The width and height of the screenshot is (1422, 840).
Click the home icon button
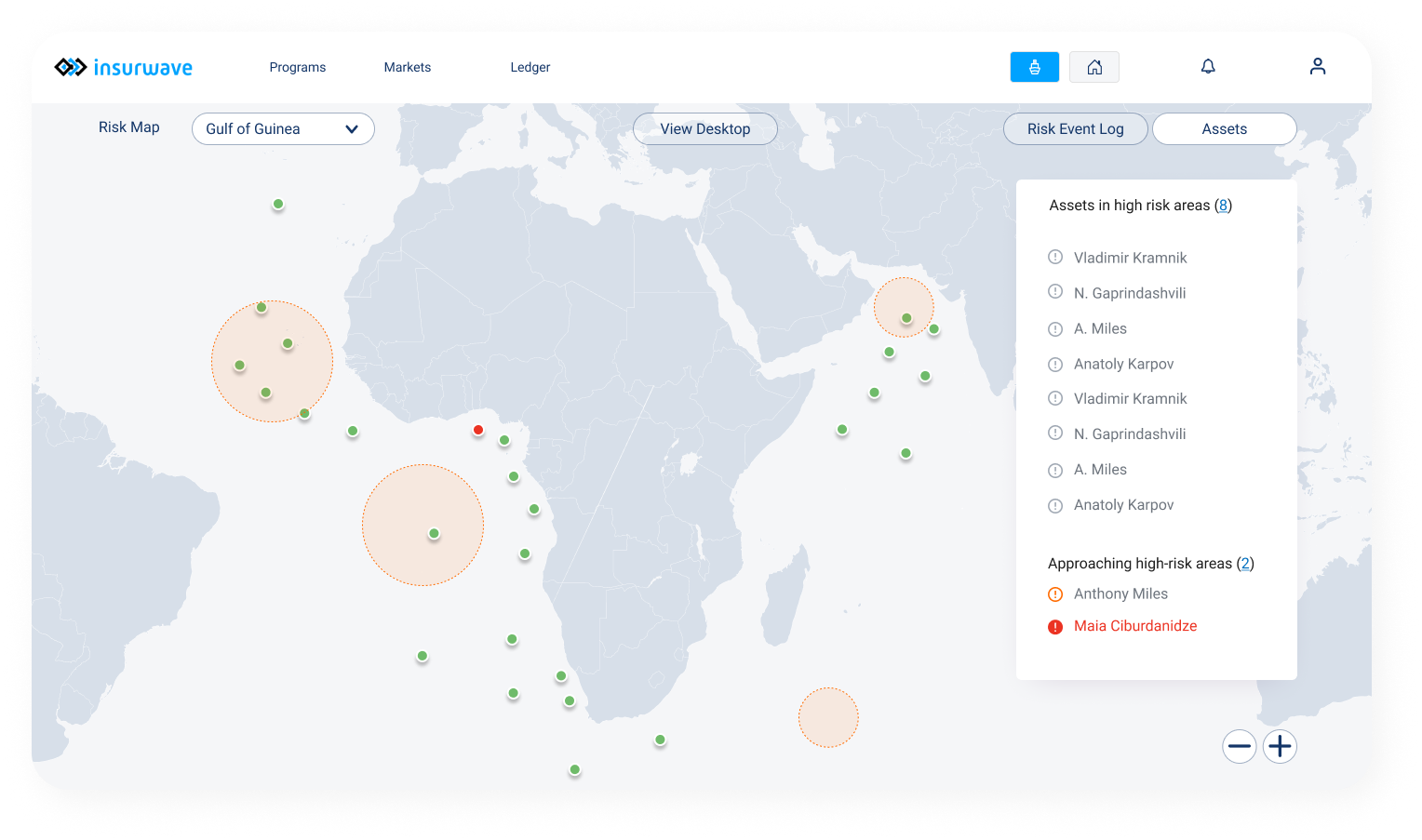[x=1094, y=67]
